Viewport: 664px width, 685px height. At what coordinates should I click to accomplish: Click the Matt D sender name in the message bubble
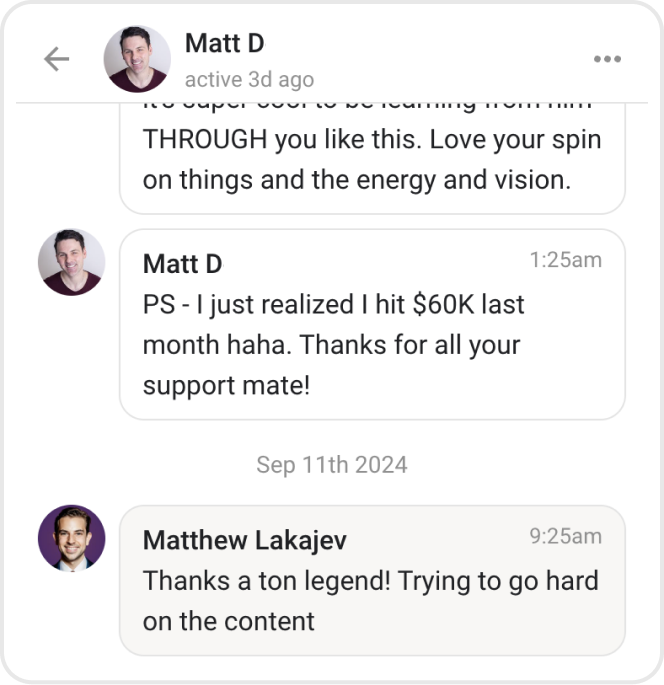click(182, 263)
